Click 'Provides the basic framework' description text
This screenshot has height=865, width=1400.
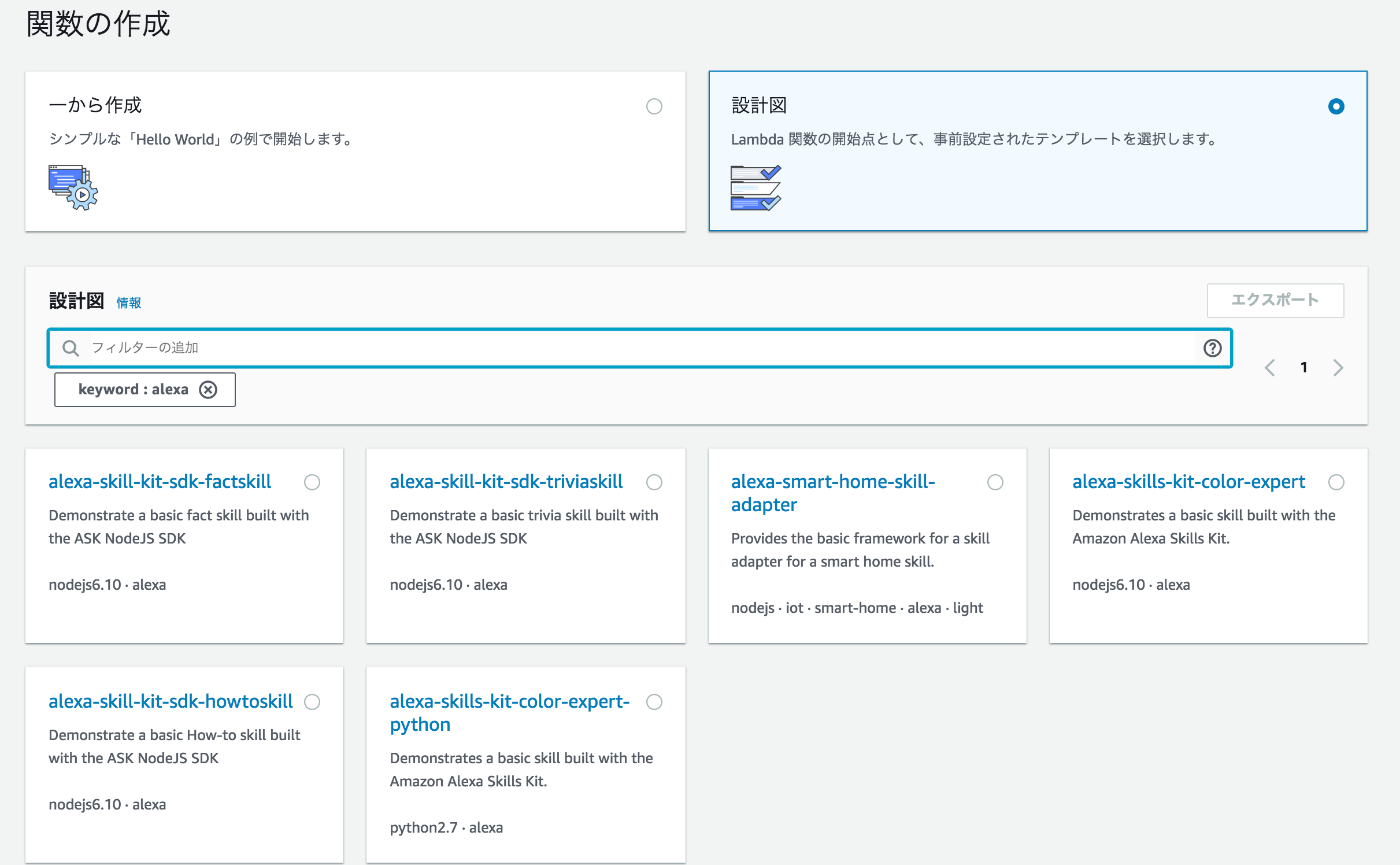coord(860,550)
